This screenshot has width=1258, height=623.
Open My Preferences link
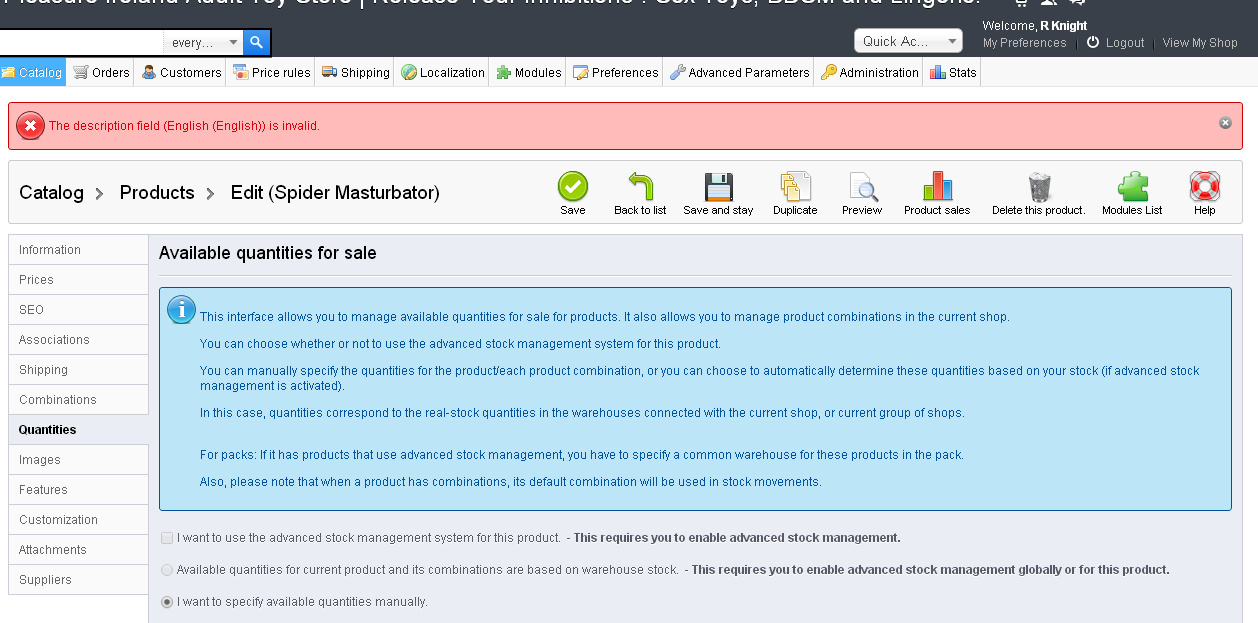[1024, 43]
